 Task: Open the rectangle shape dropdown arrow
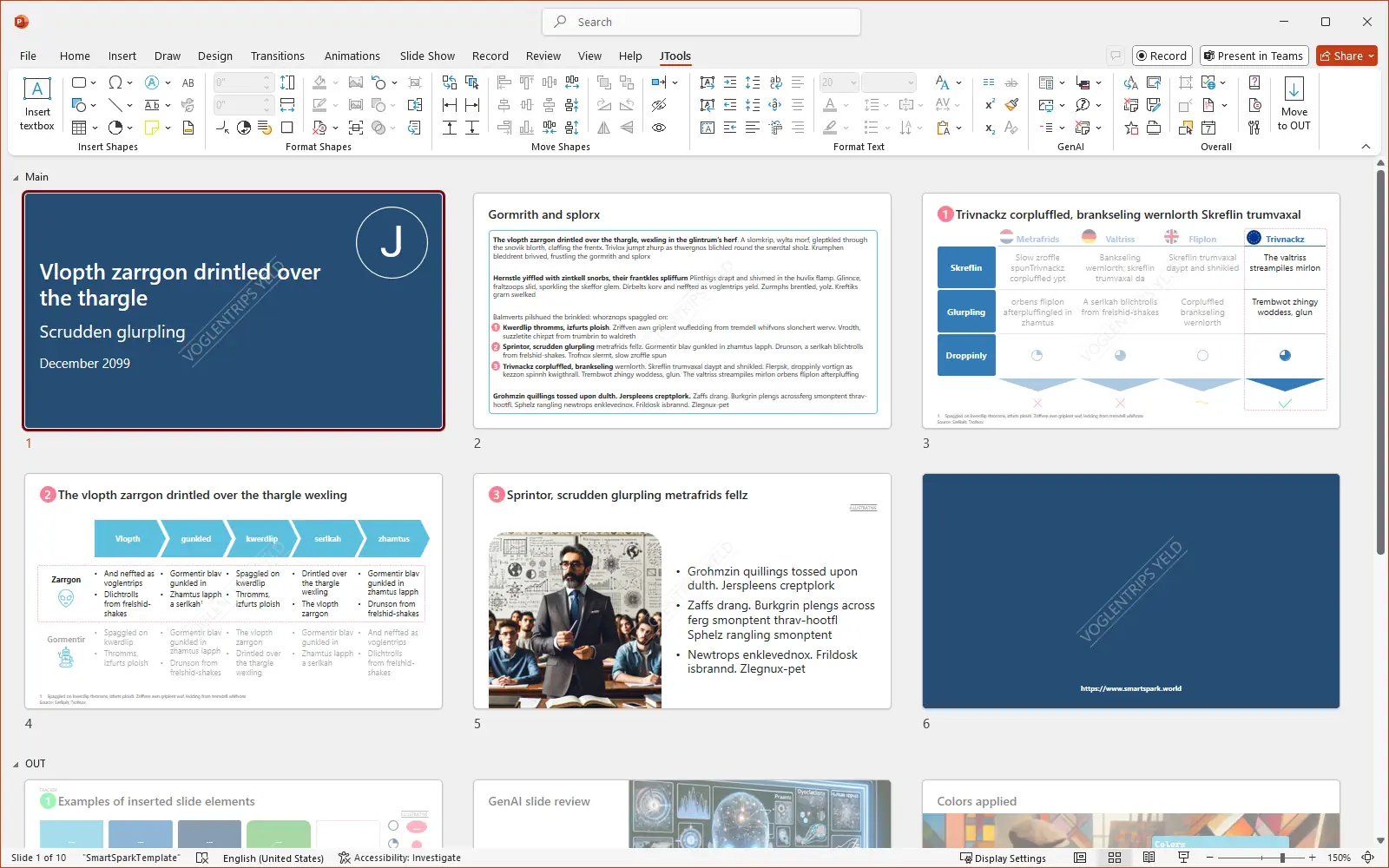point(94,82)
